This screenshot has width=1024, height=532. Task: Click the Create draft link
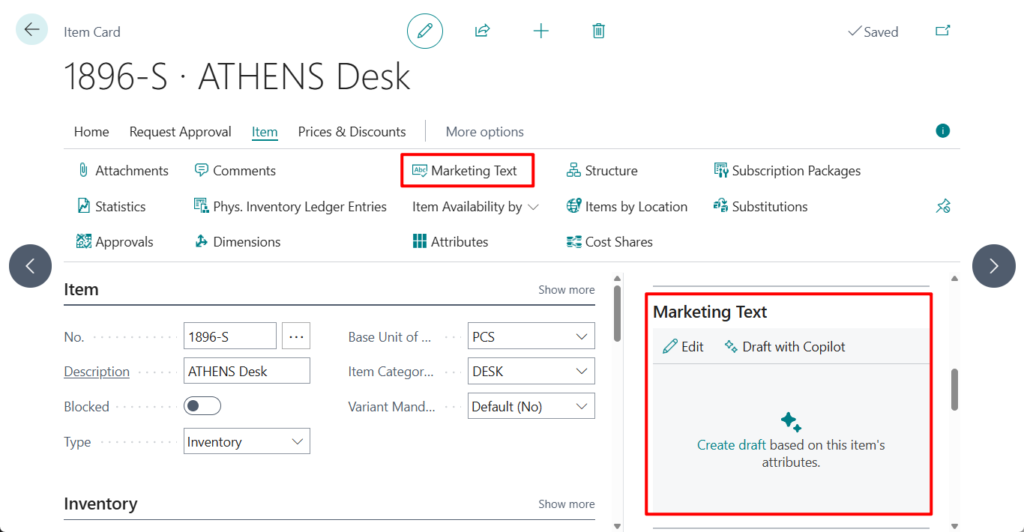tap(730, 445)
